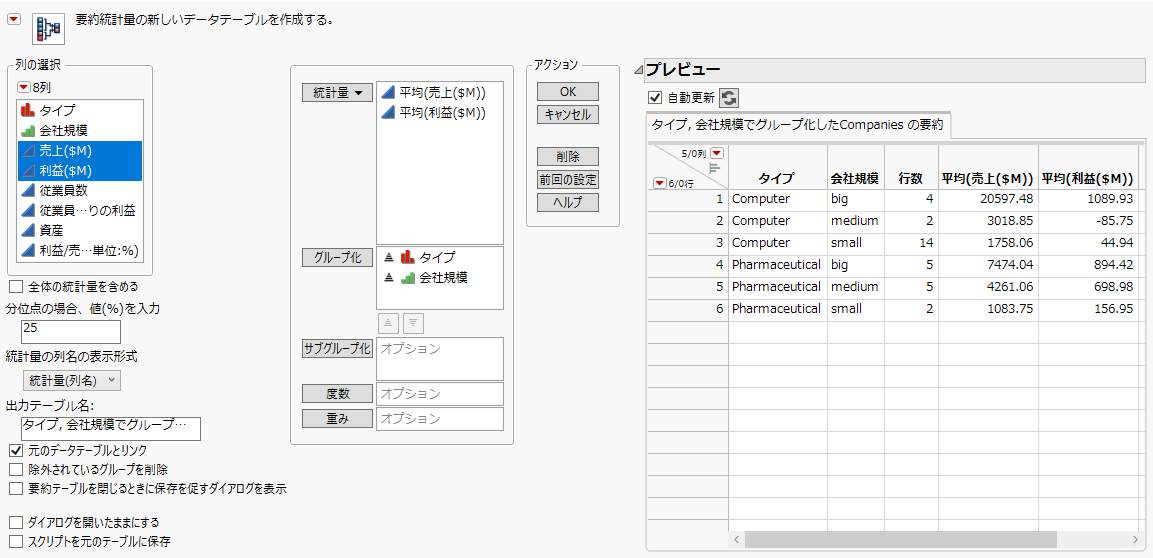Click the horizontal scrollbar thumb in preview
Viewport: 1153px width, 558px height.
coord(901,540)
